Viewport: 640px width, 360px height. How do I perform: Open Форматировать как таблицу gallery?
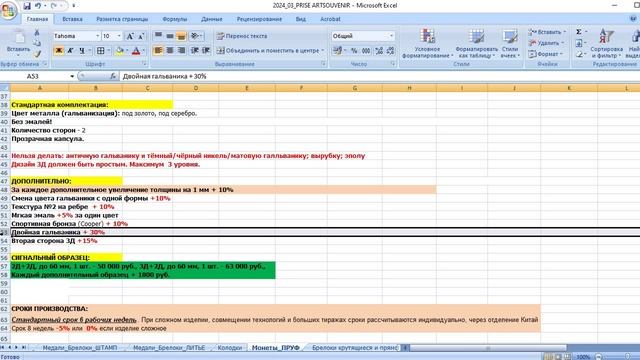coord(476,44)
